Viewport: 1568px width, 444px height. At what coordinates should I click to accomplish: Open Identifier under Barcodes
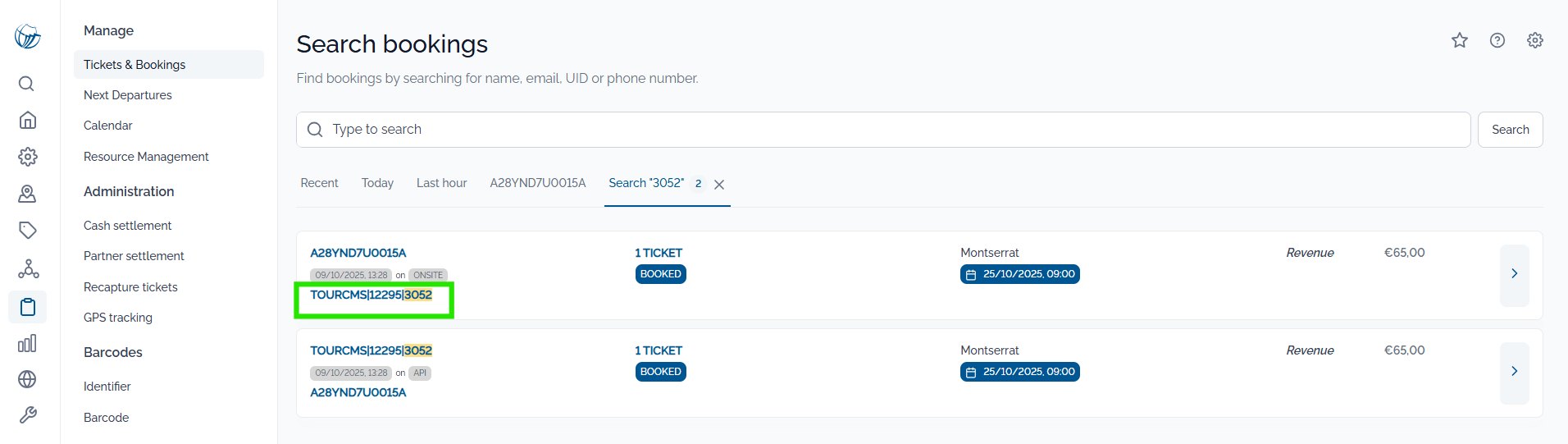tap(107, 387)
